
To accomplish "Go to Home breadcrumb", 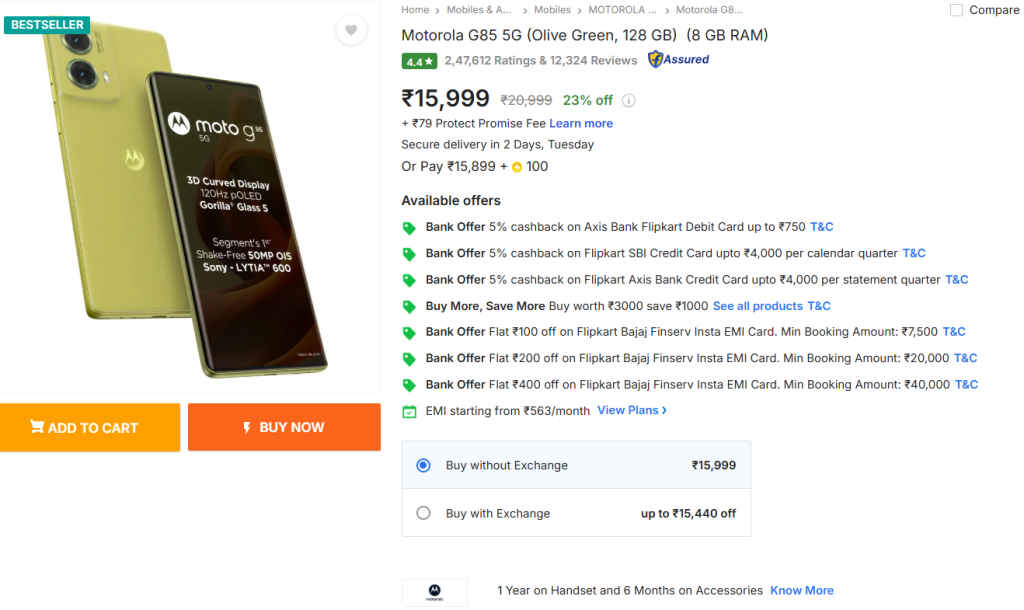I will coord(415,10).
